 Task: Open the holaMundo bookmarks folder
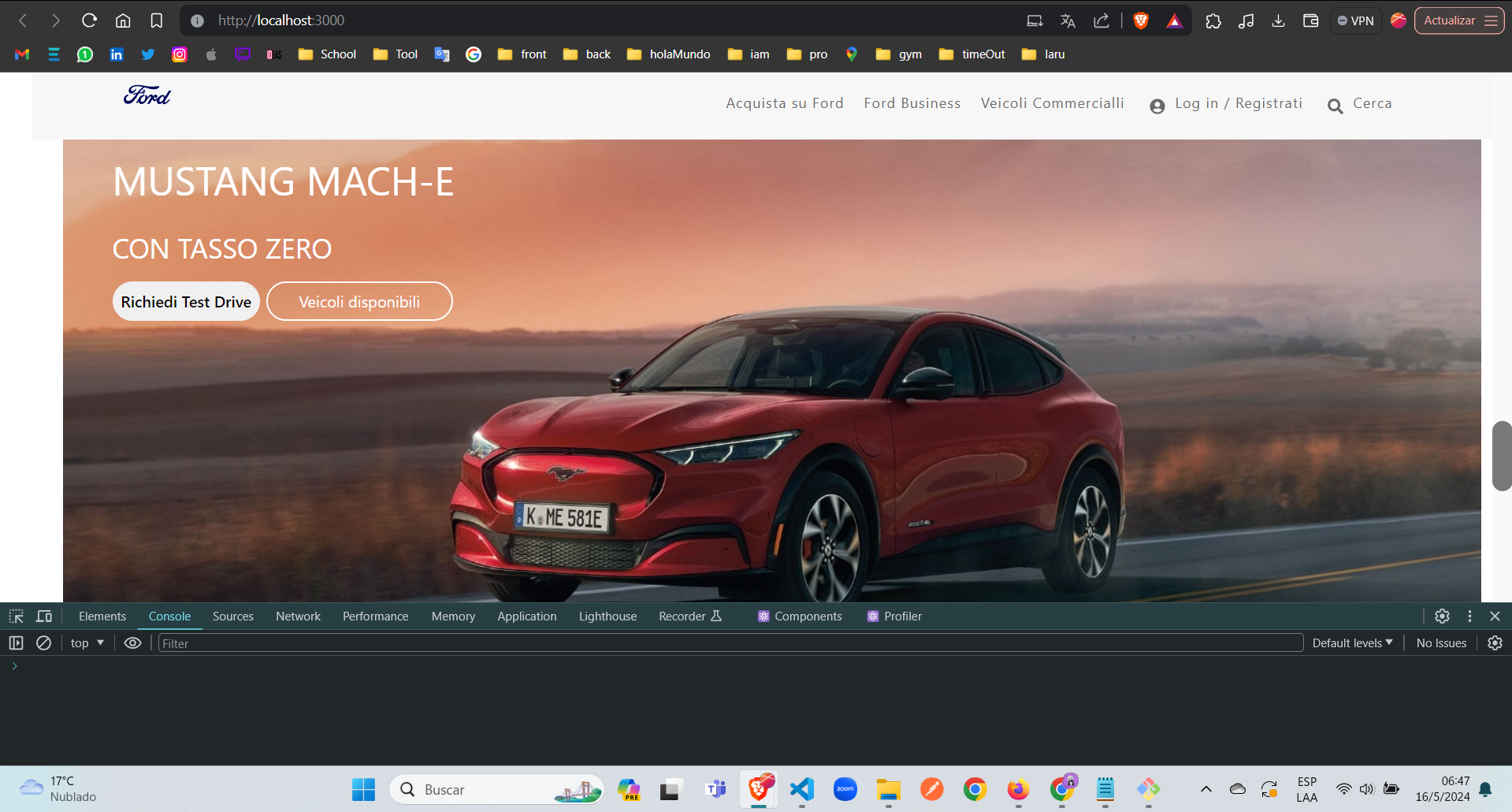coord(668,54)
